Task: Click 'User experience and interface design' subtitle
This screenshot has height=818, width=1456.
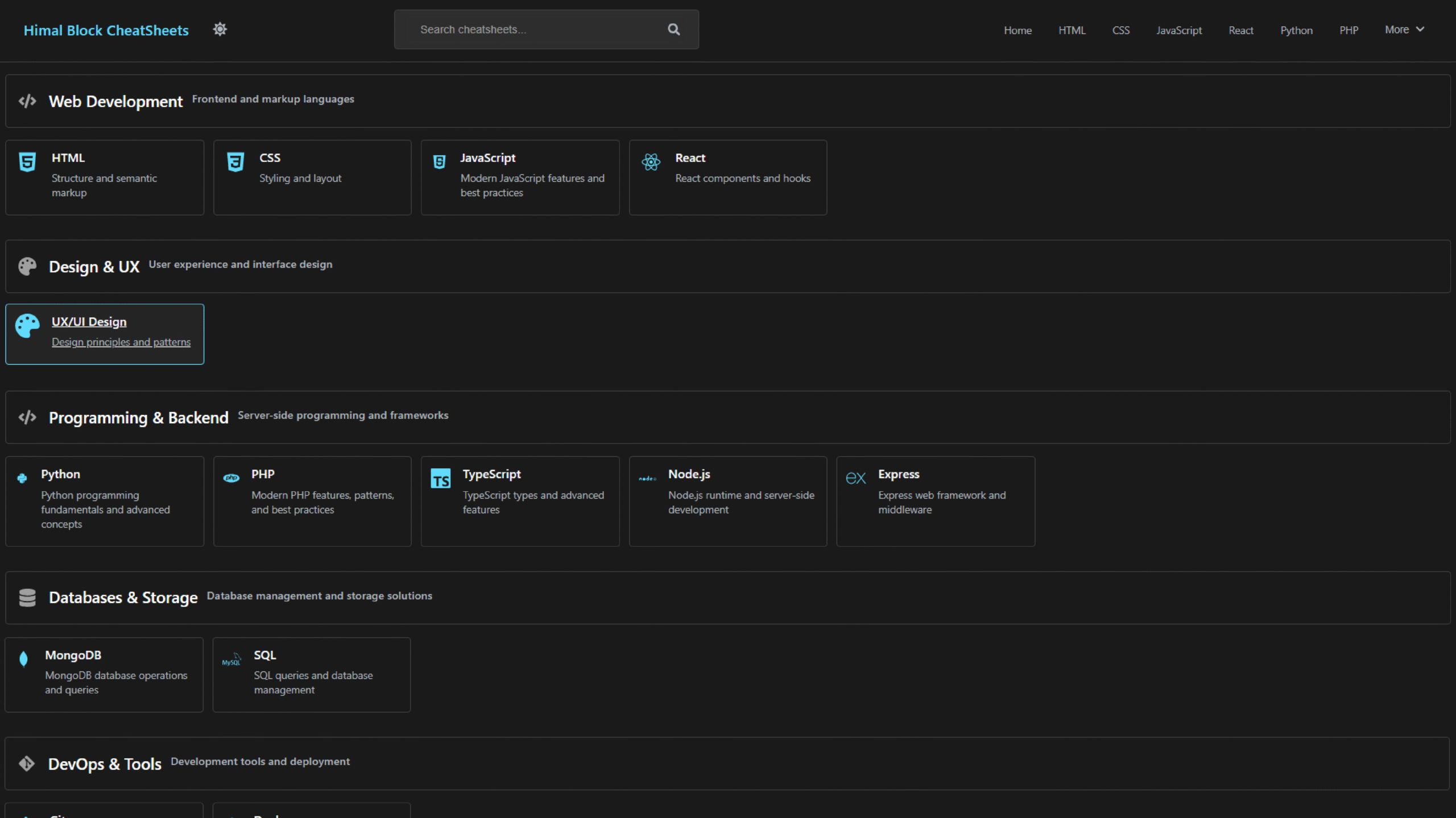Action: tap(241, 265)
